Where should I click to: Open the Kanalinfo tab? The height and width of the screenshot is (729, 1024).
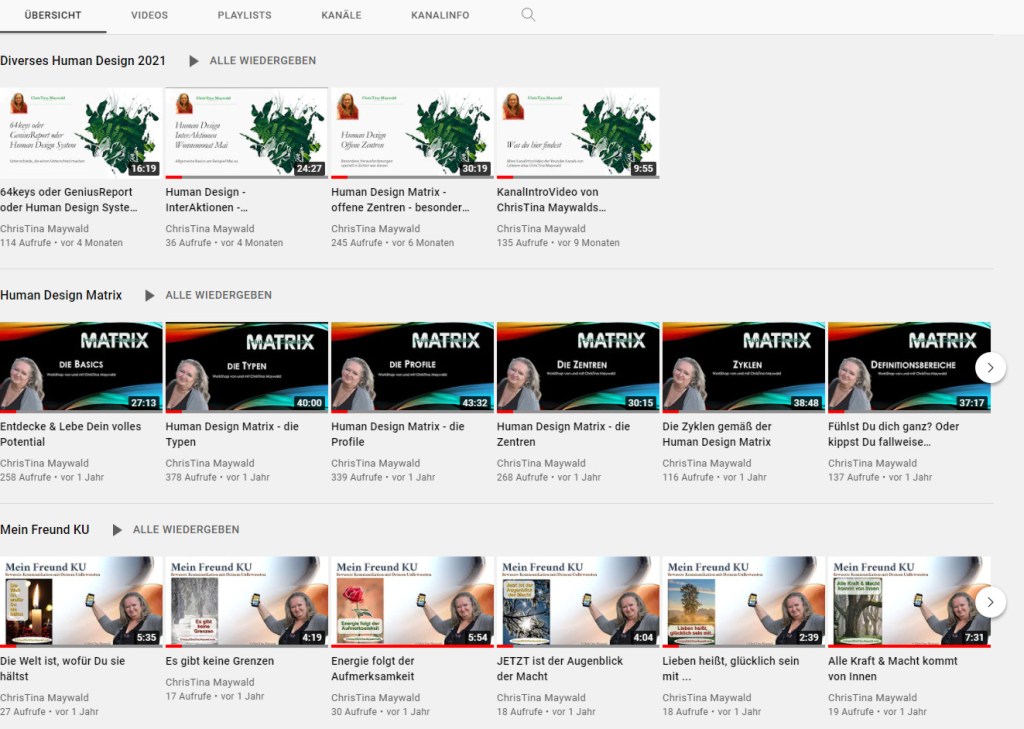439,16
